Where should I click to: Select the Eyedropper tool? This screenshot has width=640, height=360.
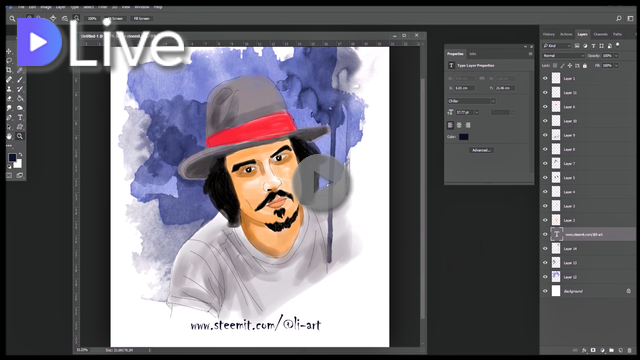[20, 70]
